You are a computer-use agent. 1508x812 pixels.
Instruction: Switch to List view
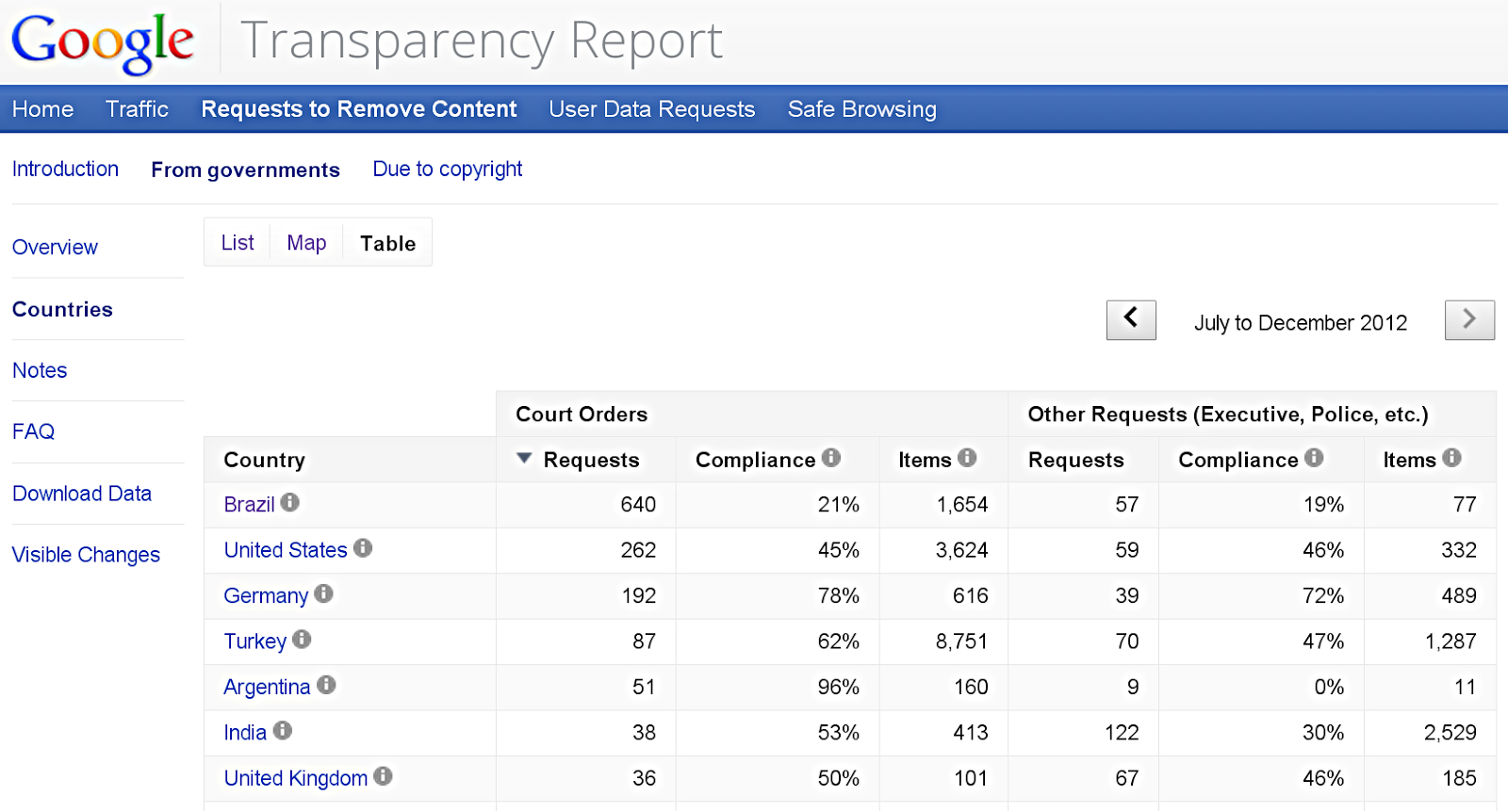[238, 243]
